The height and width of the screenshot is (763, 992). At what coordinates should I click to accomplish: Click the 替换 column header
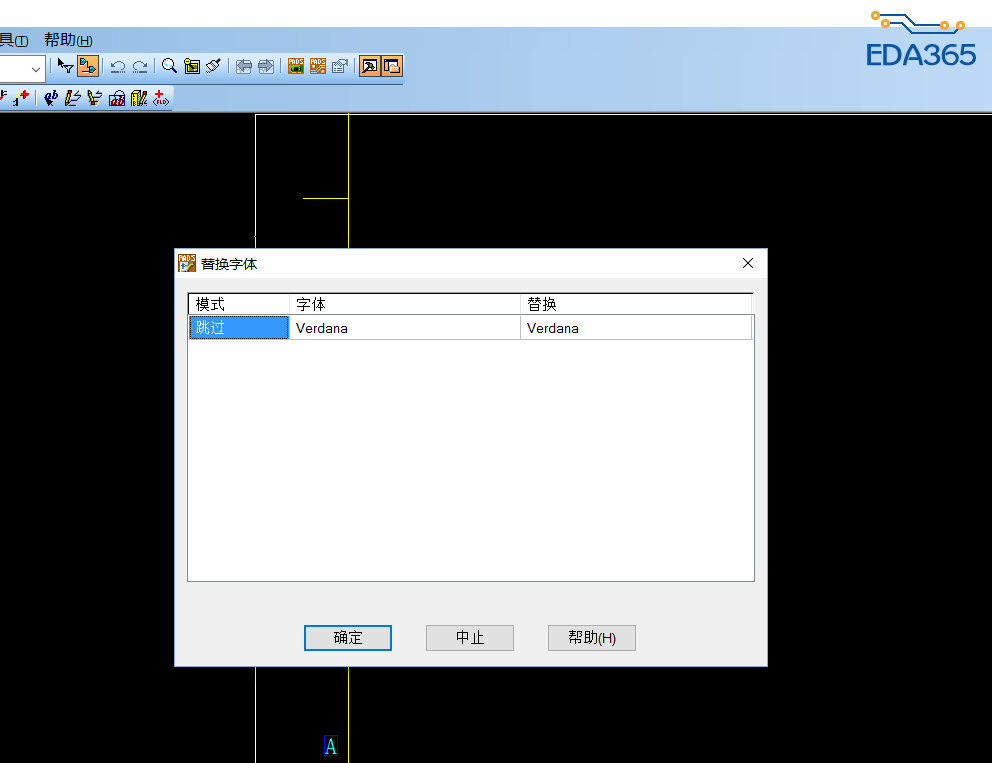pyautogui.click(x=636, y=304)
